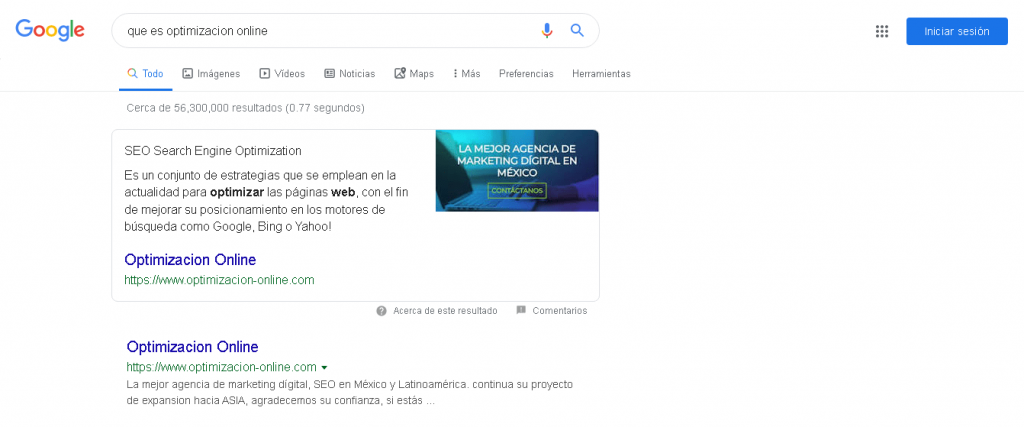
Task: Open Herramientas search tools
Action: (601, 74)
